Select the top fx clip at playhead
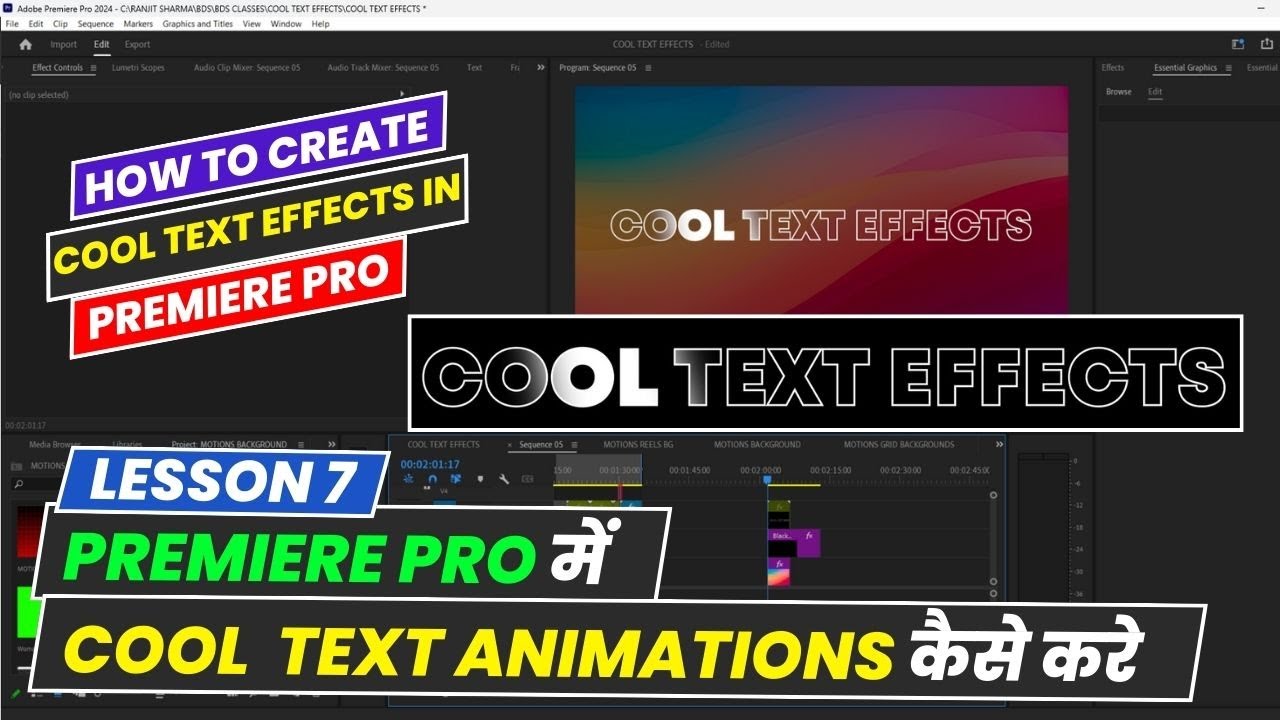 (779, 514)
